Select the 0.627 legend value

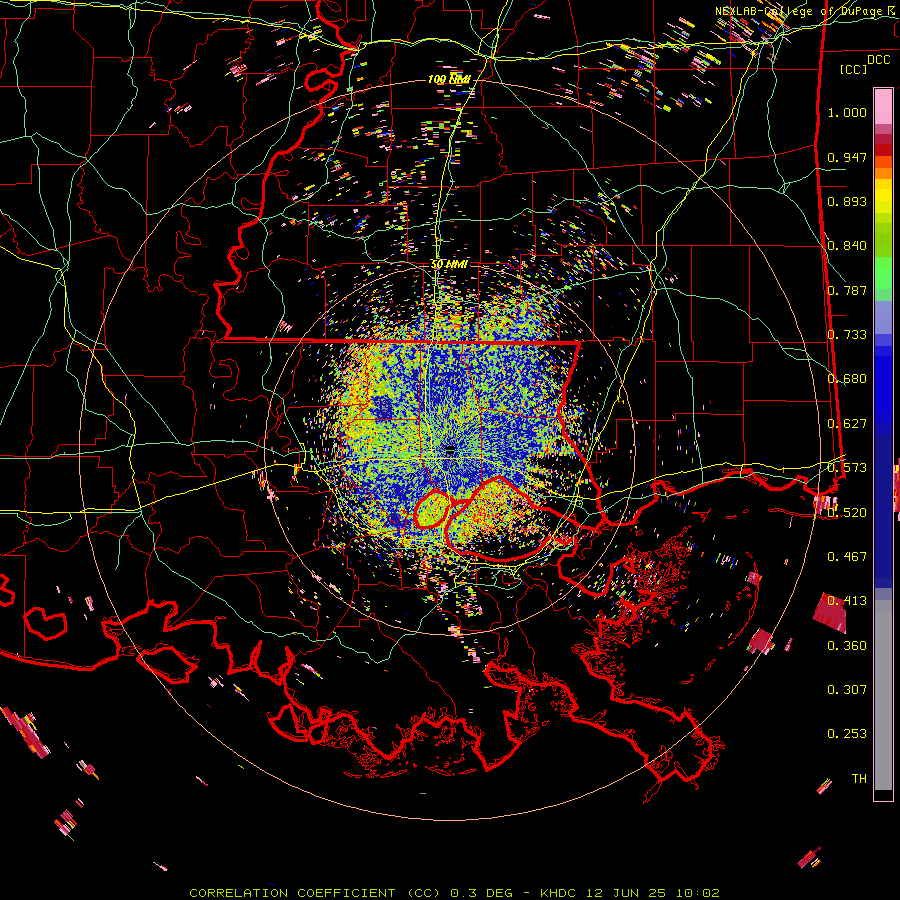pyautogui.click(x=847, y=424)
